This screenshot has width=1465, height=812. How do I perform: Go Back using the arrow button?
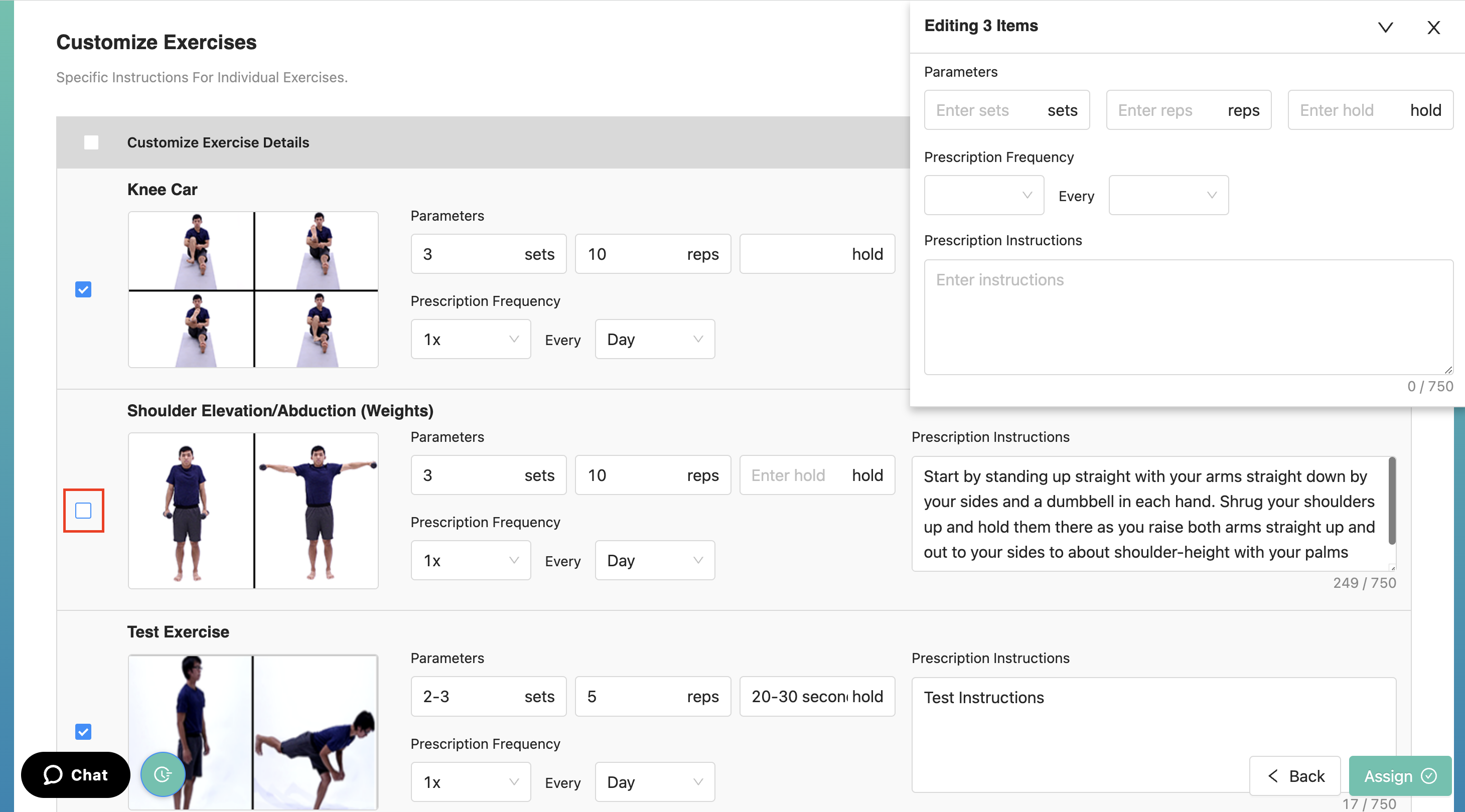pos(1295,775)
